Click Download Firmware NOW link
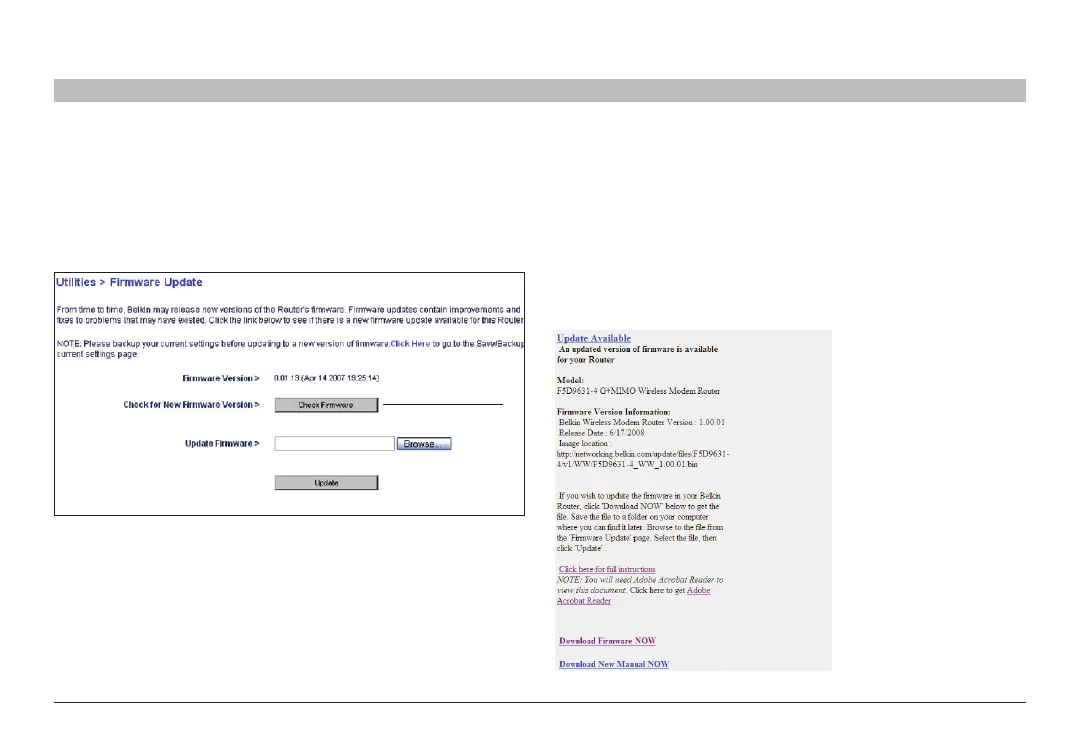This screenshot has height=756, width=1080. click(x=607, y=641)
